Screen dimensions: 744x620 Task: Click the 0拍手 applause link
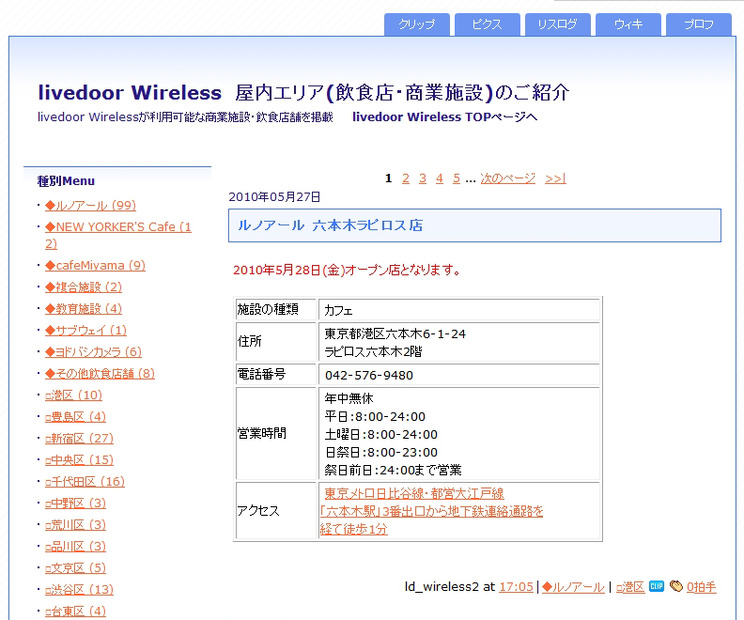tap(701, 587)
